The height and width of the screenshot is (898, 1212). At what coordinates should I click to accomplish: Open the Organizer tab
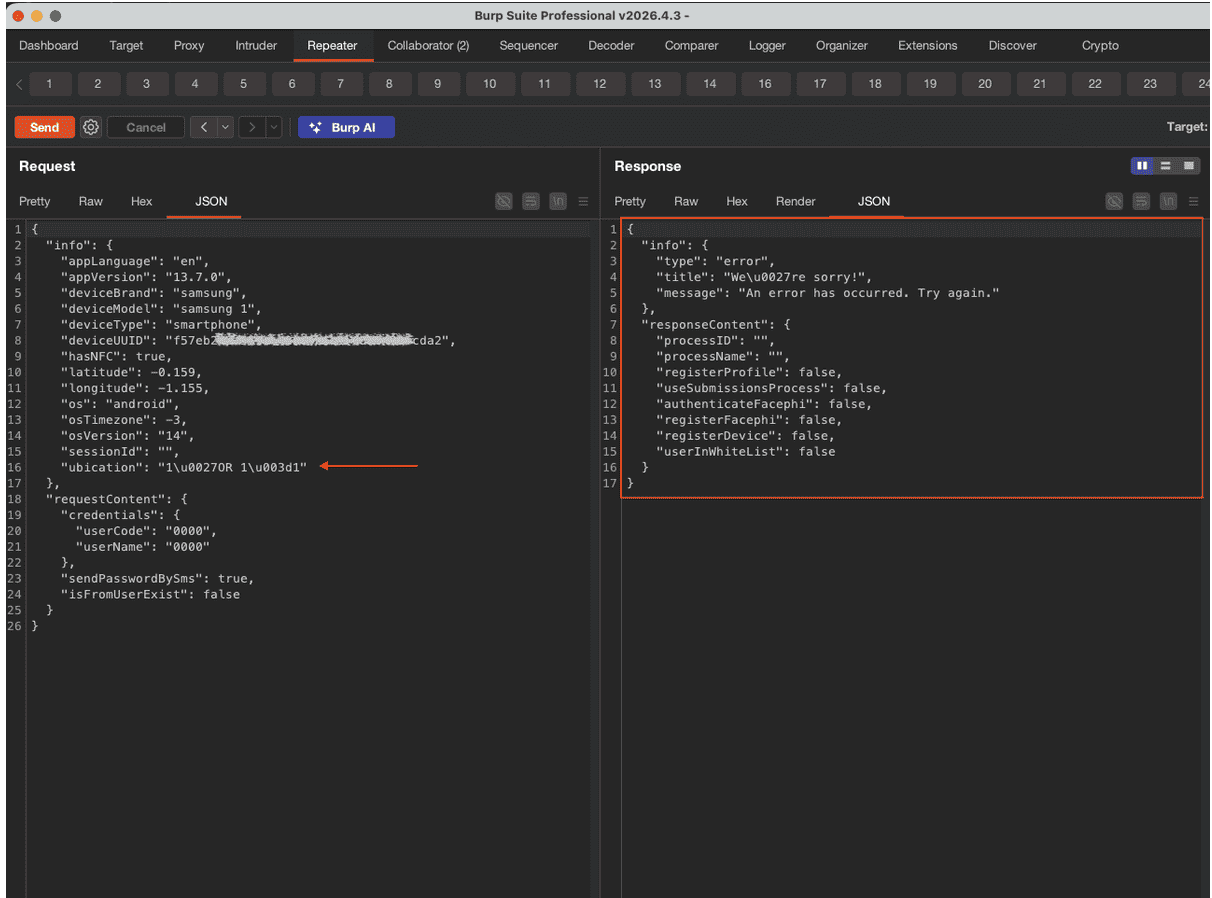(x=842, y=45)
